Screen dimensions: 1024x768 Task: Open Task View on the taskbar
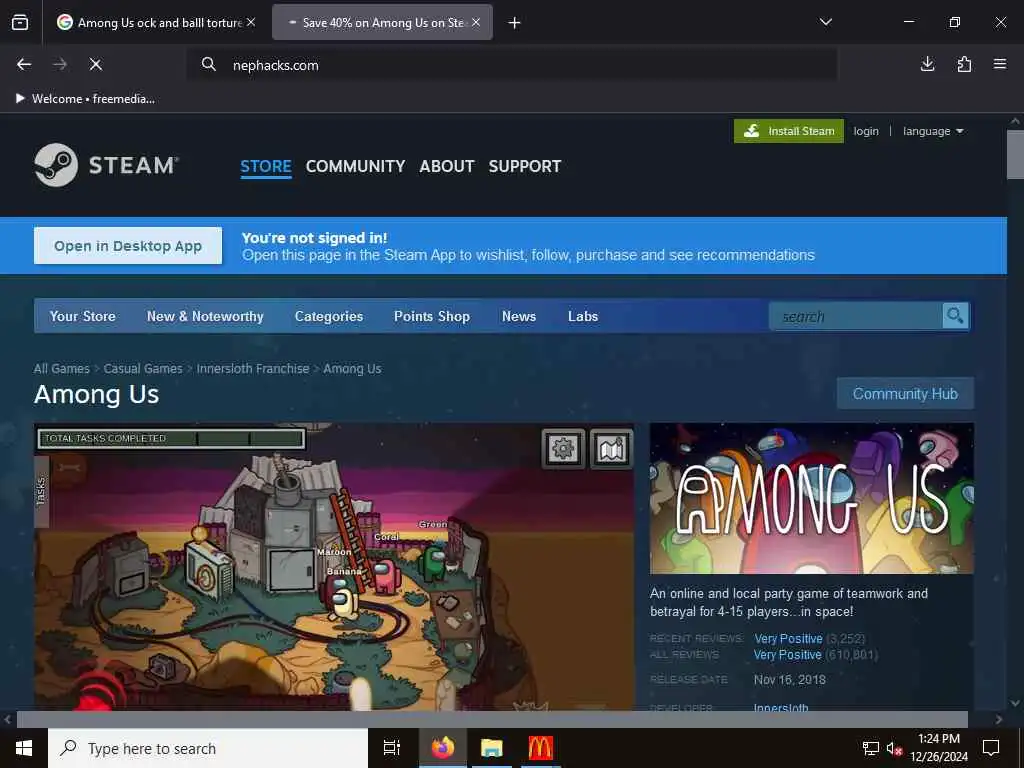click(391, 748)
